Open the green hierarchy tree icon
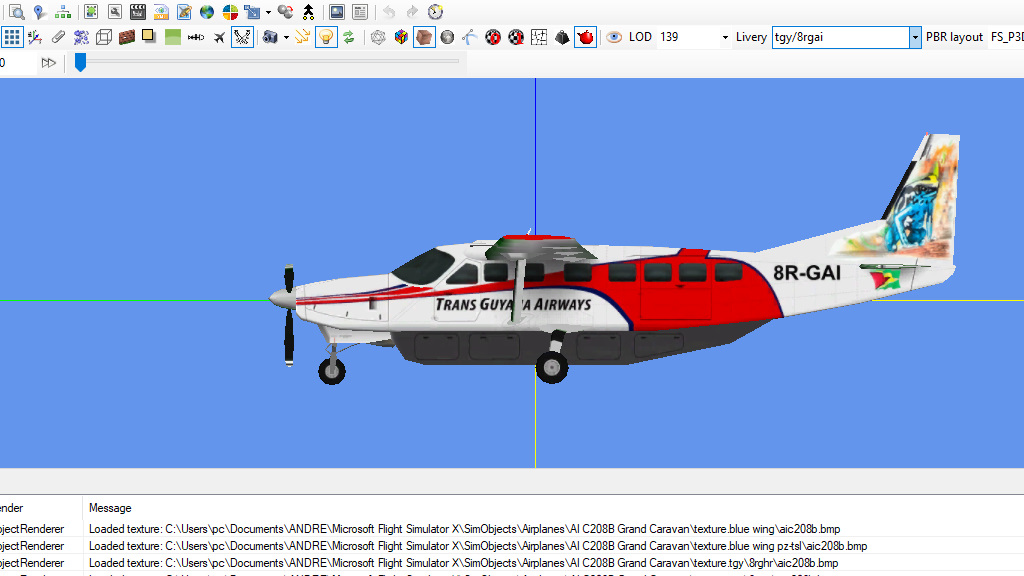This screenshot has height=576, width=1024. (63, 12)
